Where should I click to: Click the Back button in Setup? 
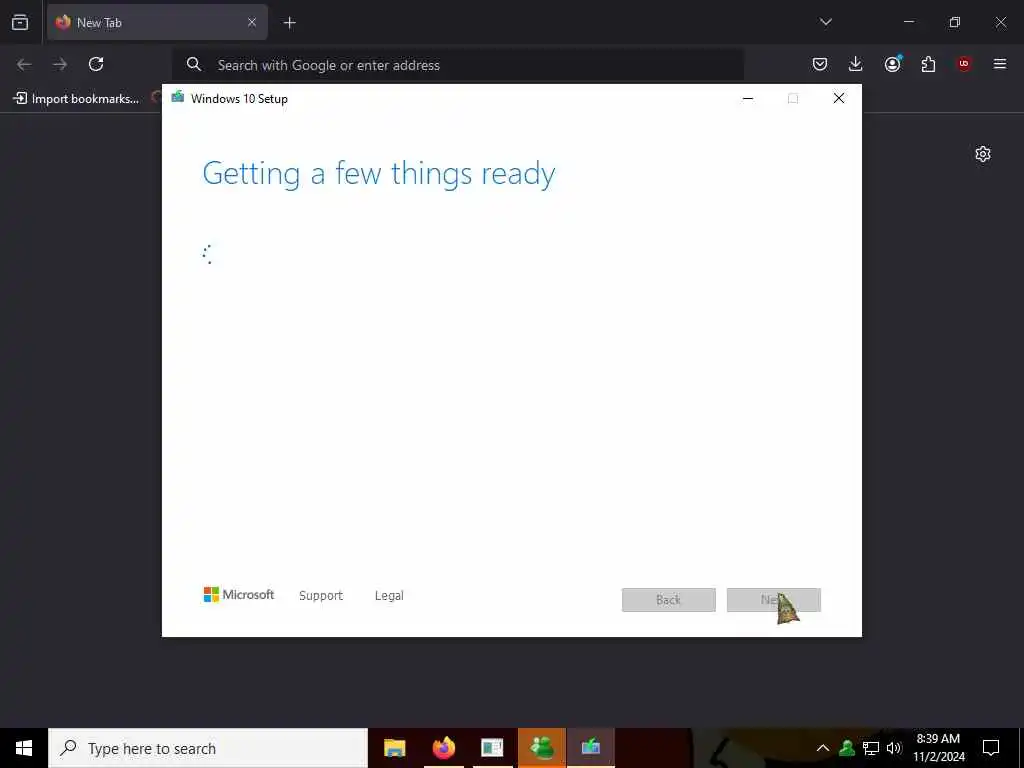point(669,600)
